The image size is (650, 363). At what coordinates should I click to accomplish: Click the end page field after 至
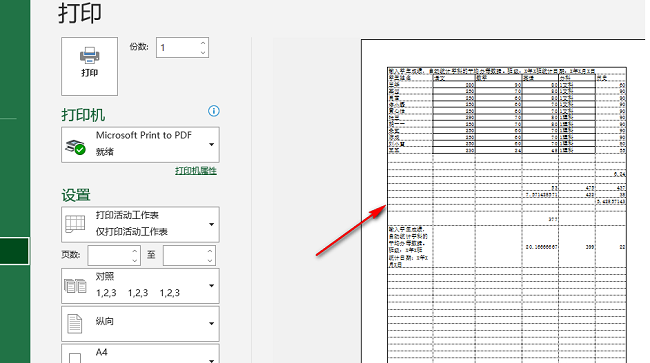pos(184,255)
